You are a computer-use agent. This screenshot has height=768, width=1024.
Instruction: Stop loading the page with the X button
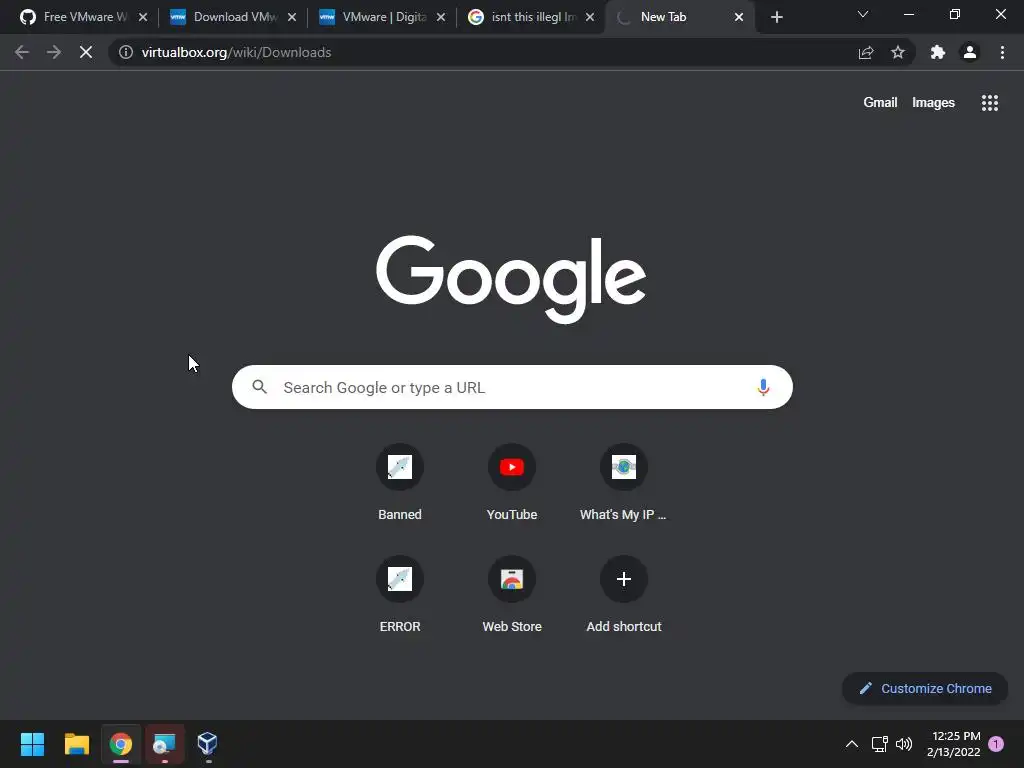tap(86, 52)
